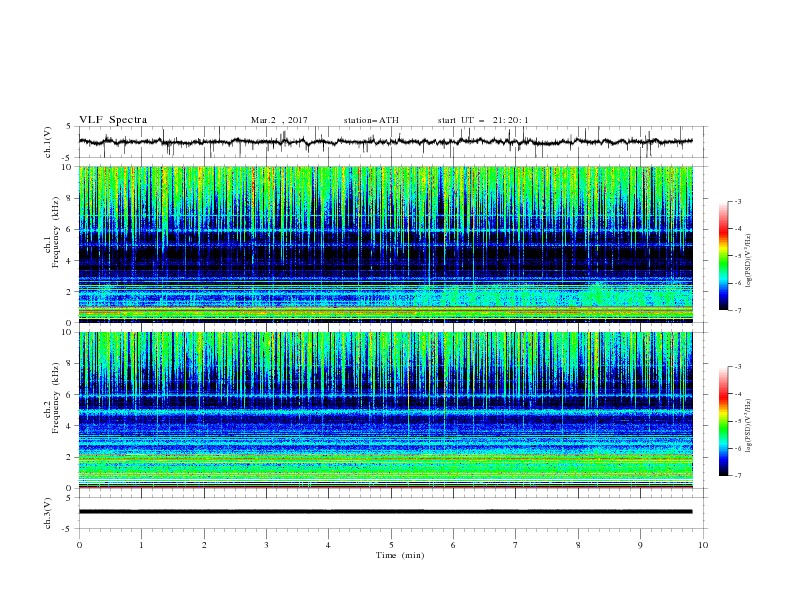Click the ch.1 voltage waveform trace

tap(385, 142)
